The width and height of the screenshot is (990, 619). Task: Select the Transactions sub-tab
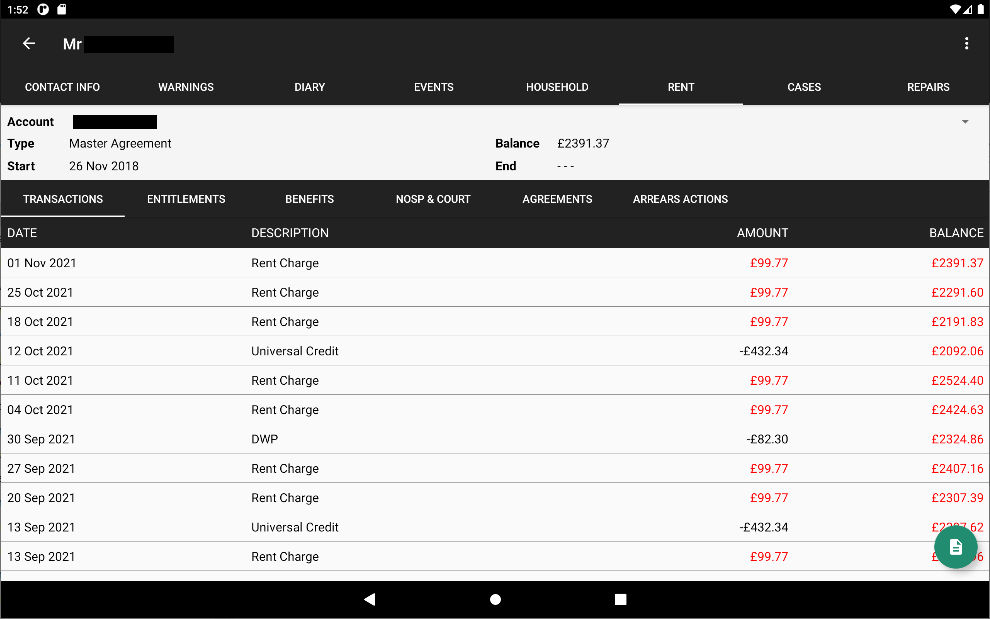click(63, 199)
